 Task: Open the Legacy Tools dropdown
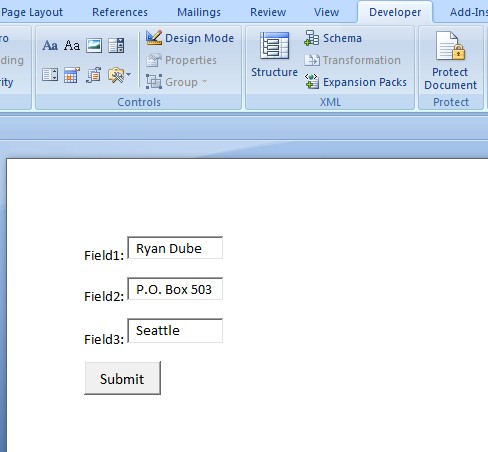click(119, 75)
